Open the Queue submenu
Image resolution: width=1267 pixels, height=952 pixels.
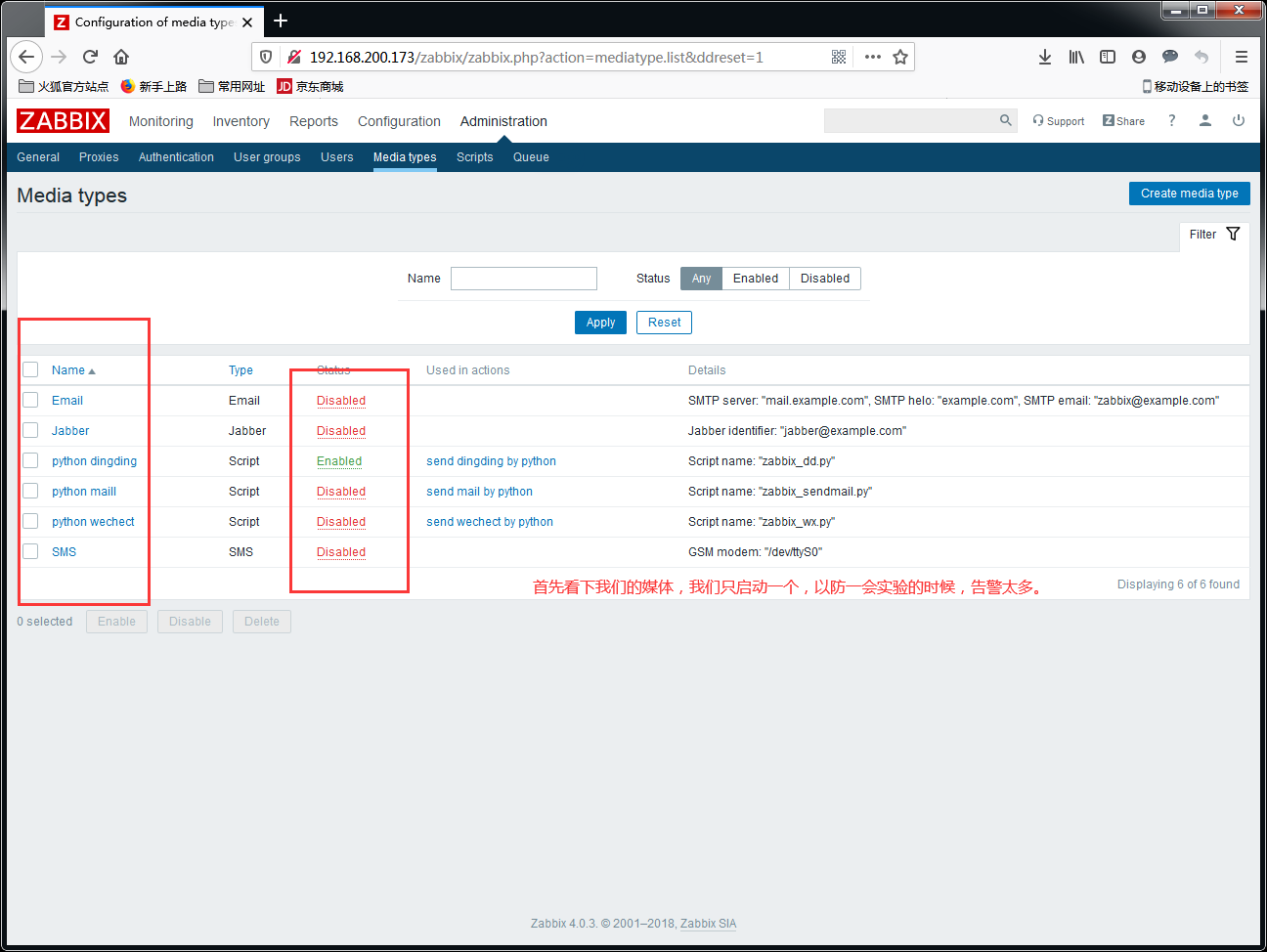pos(531,157)
